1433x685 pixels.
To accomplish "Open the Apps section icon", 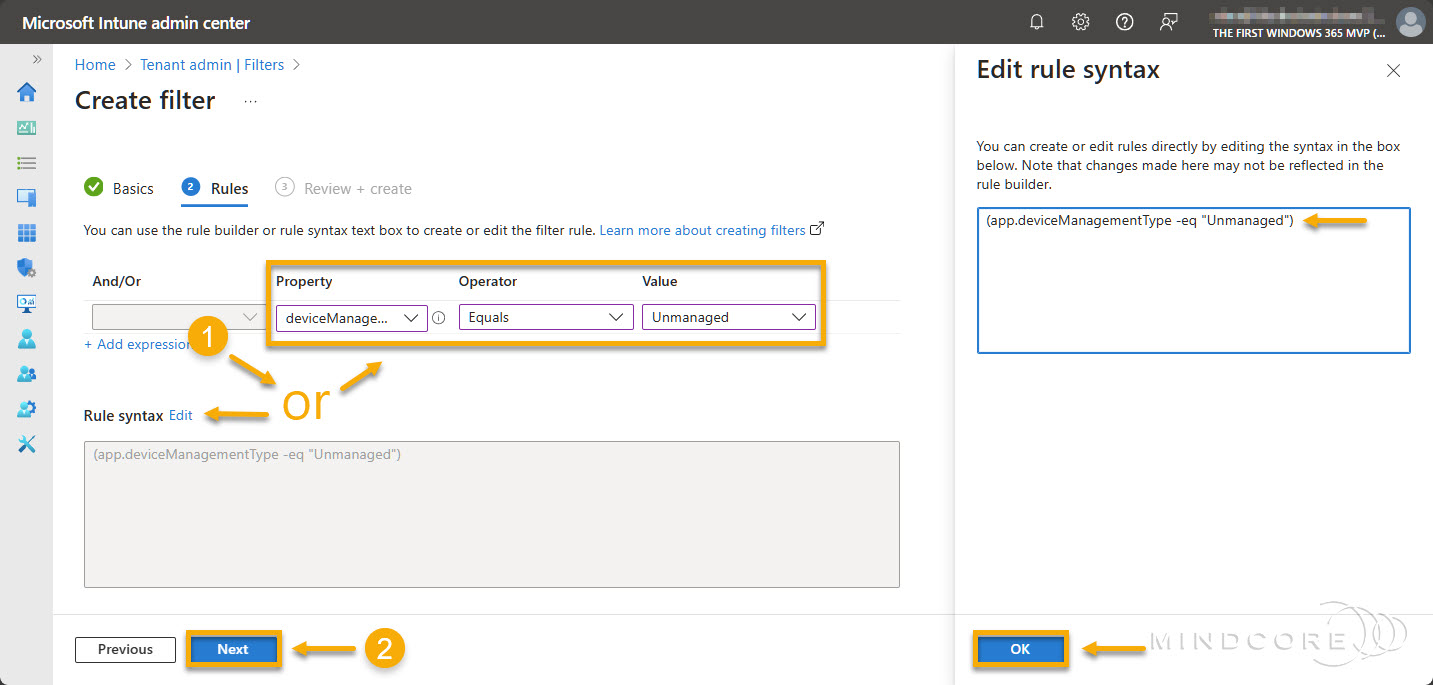I will [x=26, y=232].
